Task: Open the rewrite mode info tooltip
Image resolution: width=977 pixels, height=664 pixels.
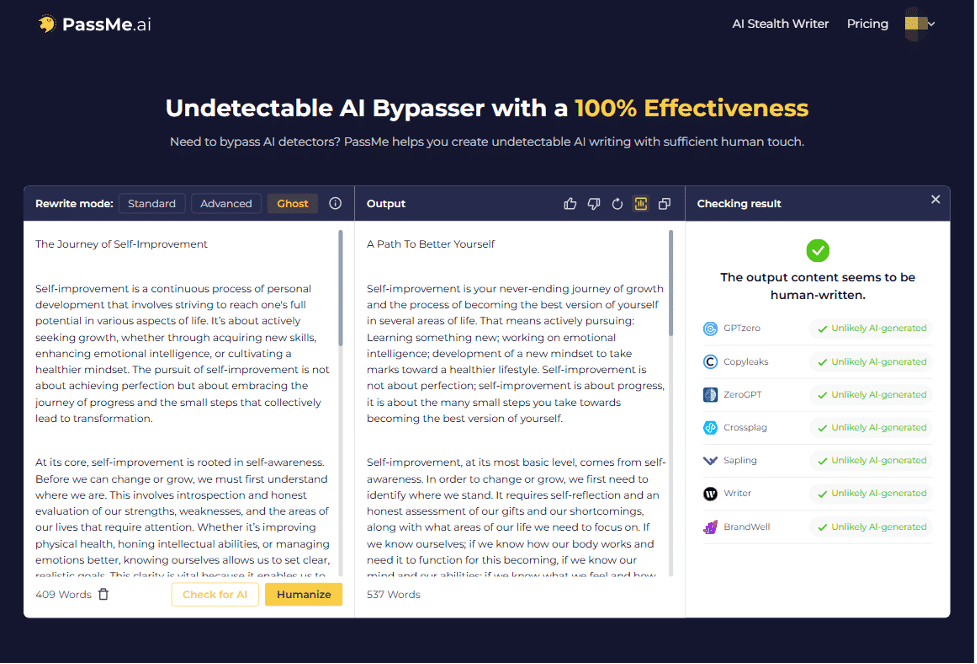Action: coord(334,203)
